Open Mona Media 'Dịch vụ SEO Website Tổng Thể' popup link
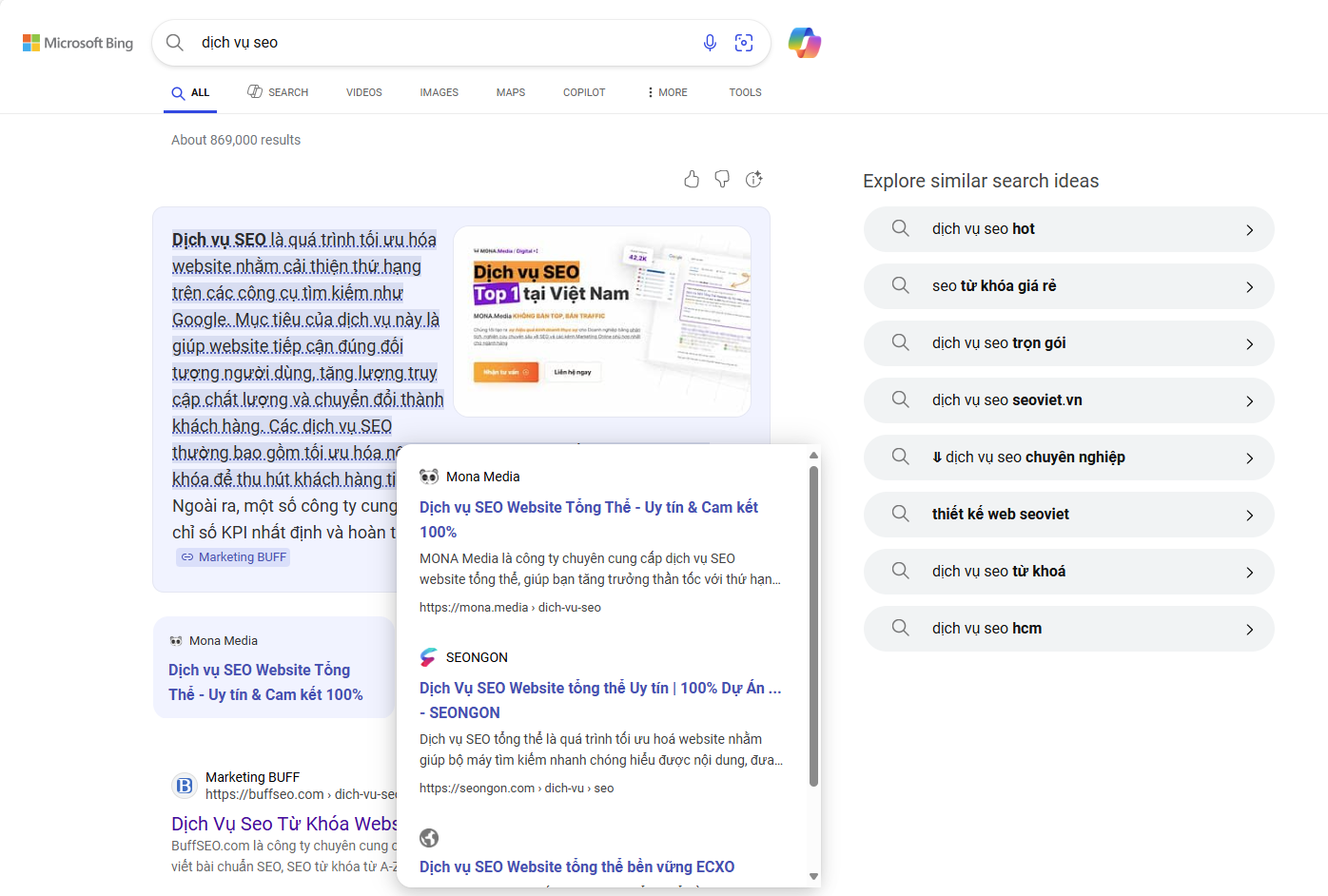Image resolution: width=1328 pixels, height=896 pixels. pyautogui.click(x=589, y=519)
